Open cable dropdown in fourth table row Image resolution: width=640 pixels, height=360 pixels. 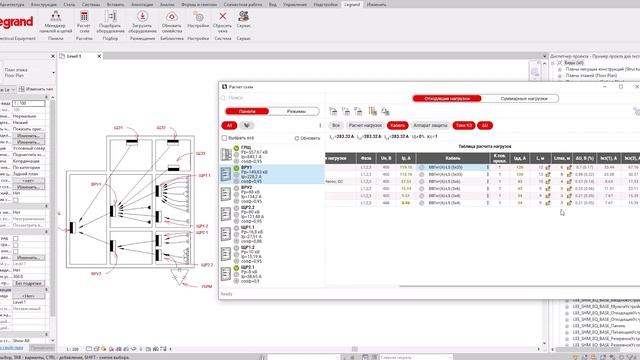pos(487,189)
